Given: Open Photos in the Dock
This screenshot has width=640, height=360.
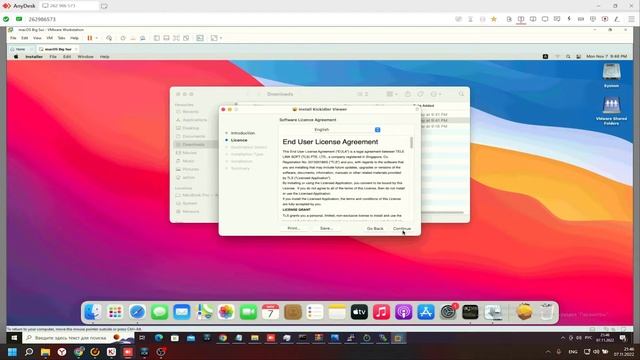Looking at the screenshot, I should point(226,312).
